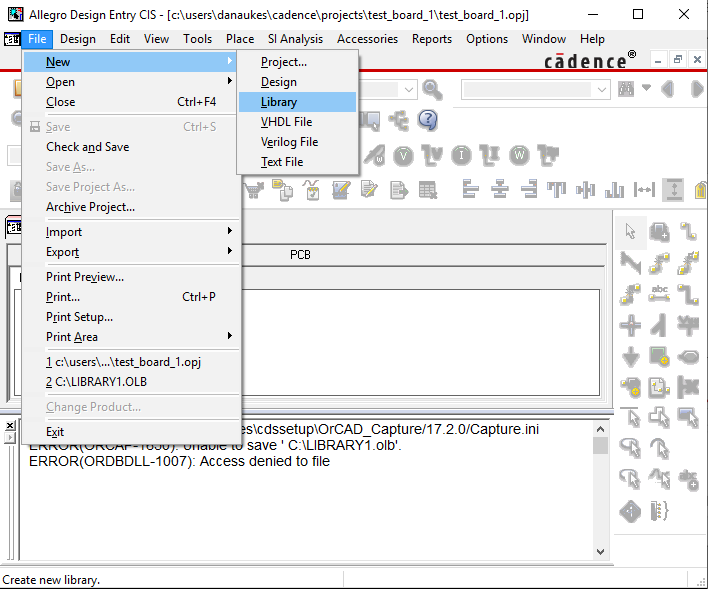Click the current I marker icon
Viewport: 708px width, 589px height.
[461, 156]
